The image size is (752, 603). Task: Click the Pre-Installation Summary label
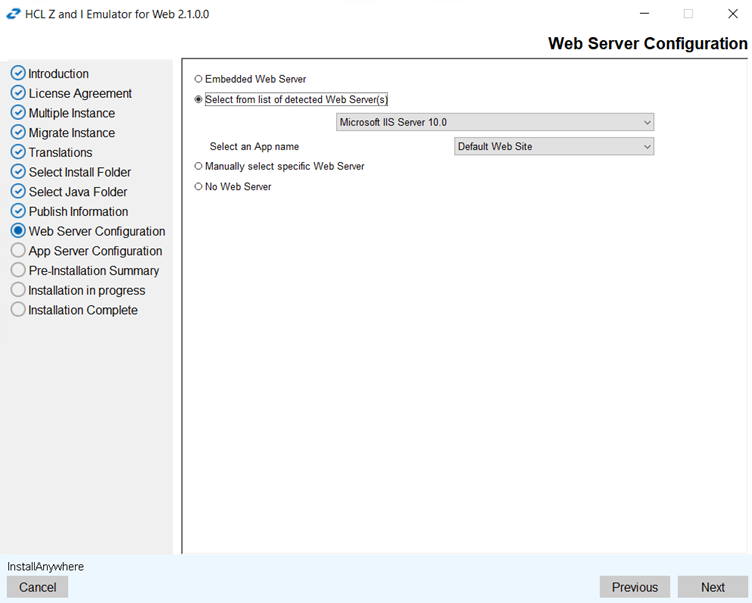[94, 271]
